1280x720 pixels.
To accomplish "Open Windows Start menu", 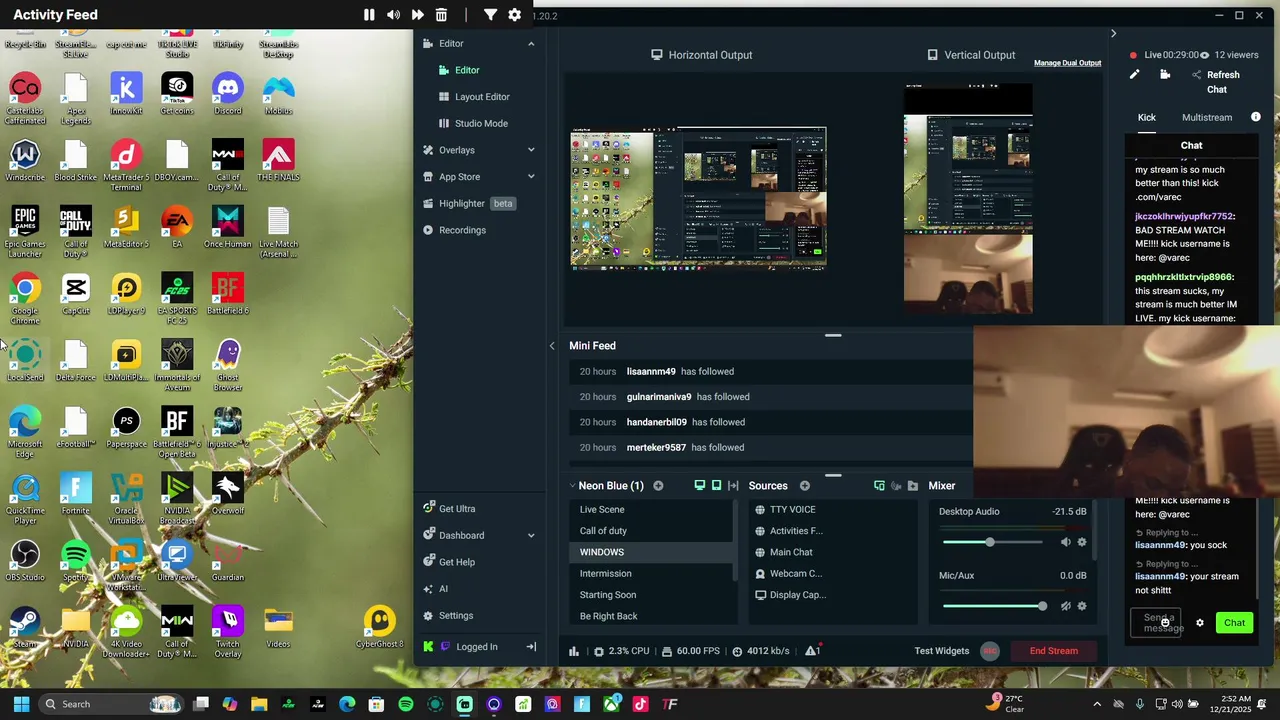I will (21, 704).
